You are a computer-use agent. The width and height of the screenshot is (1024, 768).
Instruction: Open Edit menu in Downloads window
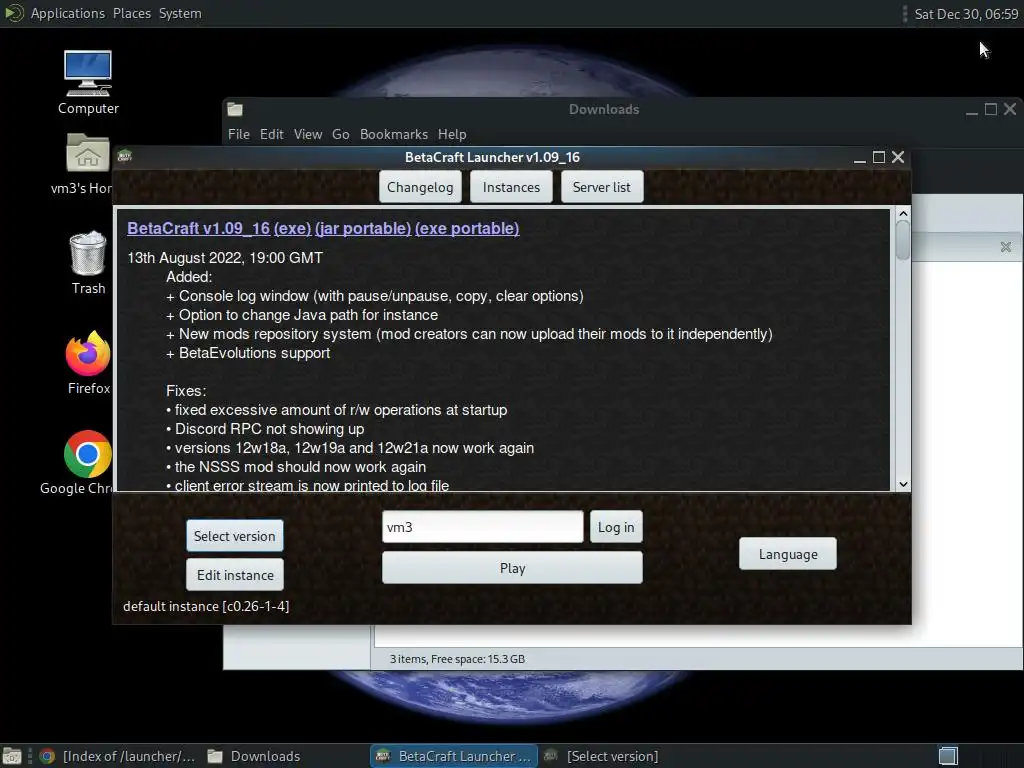(272, 134)
